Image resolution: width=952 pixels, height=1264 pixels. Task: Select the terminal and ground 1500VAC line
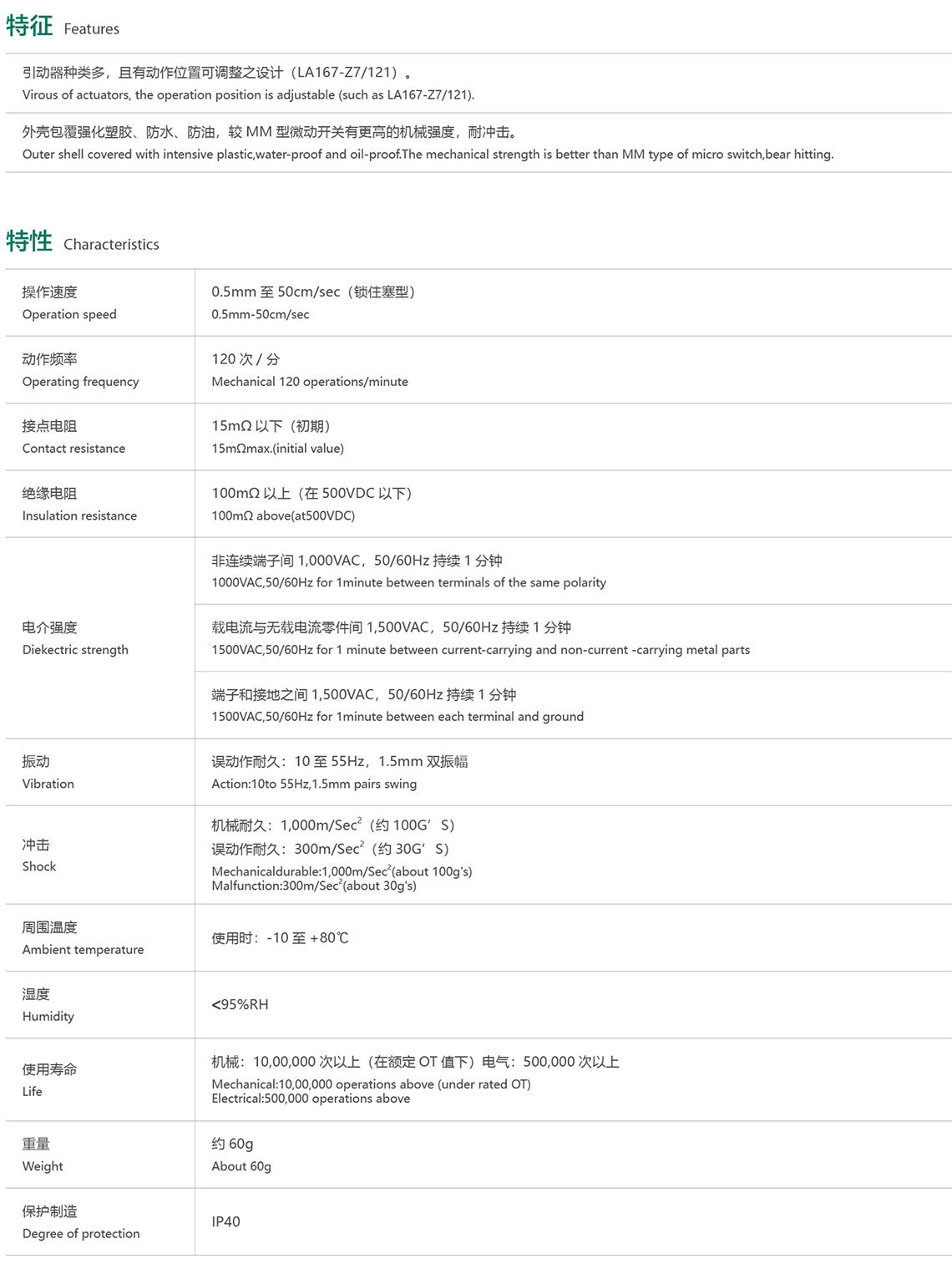pyautogui.click(x=398, y=716)
